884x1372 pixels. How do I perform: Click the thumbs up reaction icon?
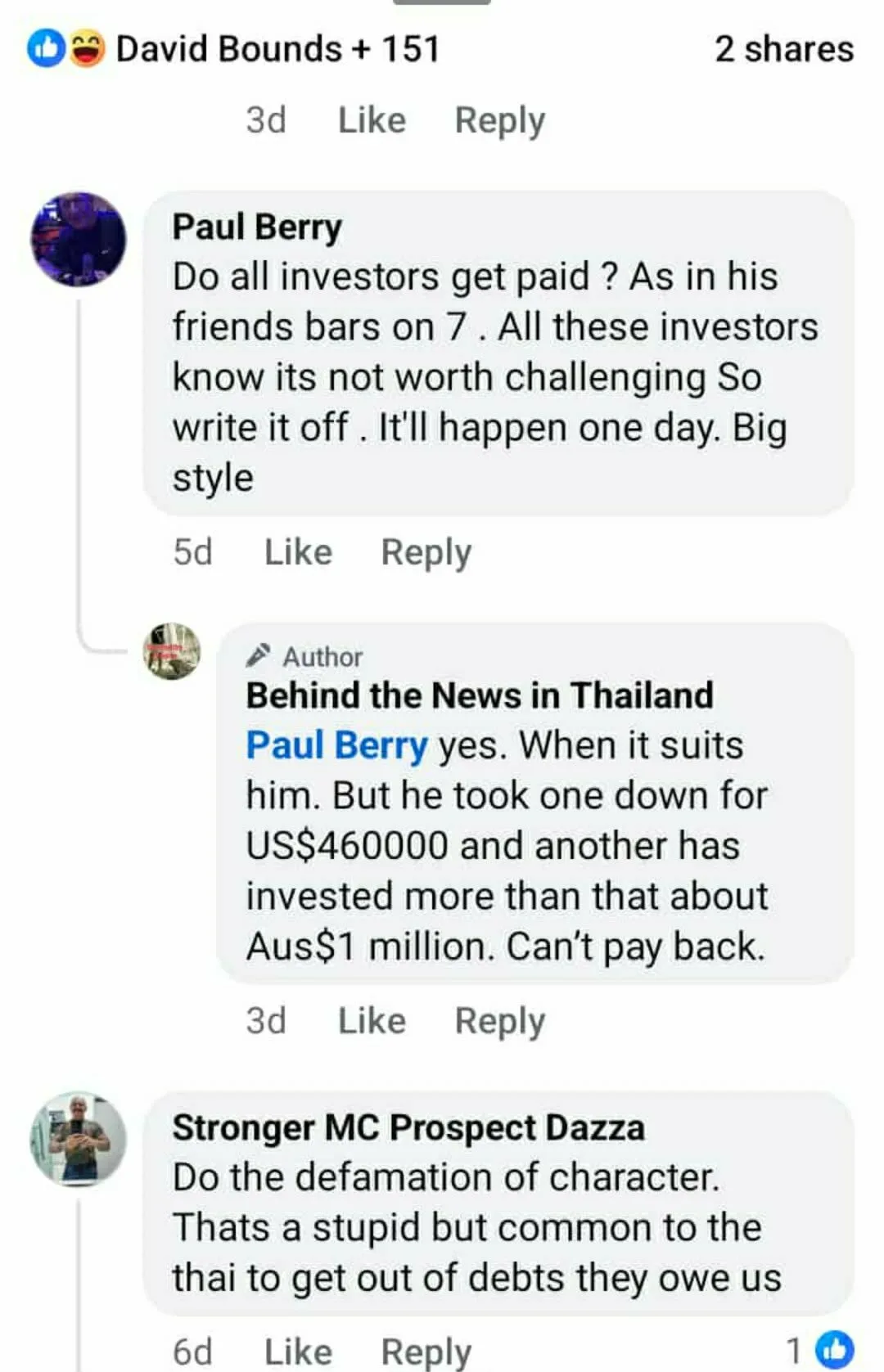click(x=47, y=47)
